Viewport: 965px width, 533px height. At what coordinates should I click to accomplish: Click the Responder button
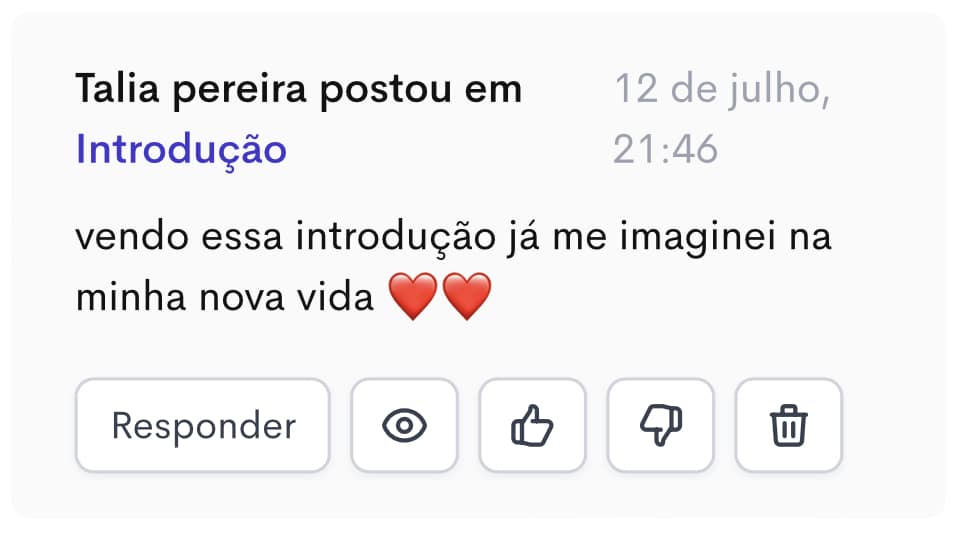point(203,426)
